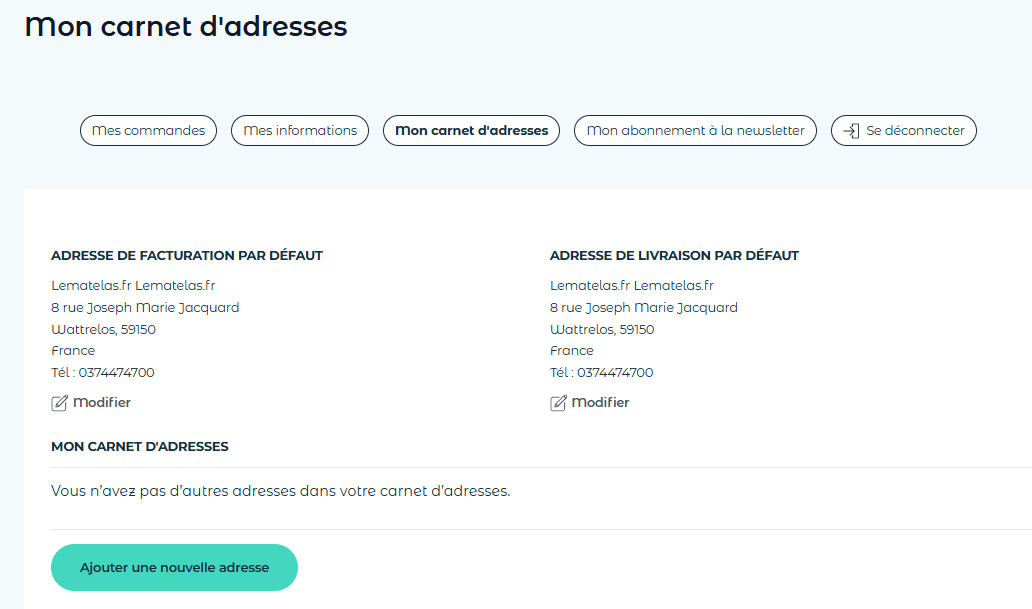Viewport: 1032px width, 609px height.
Task: Select the Mon carnet d'adresses tab
Action: click(x=471, y=131)
